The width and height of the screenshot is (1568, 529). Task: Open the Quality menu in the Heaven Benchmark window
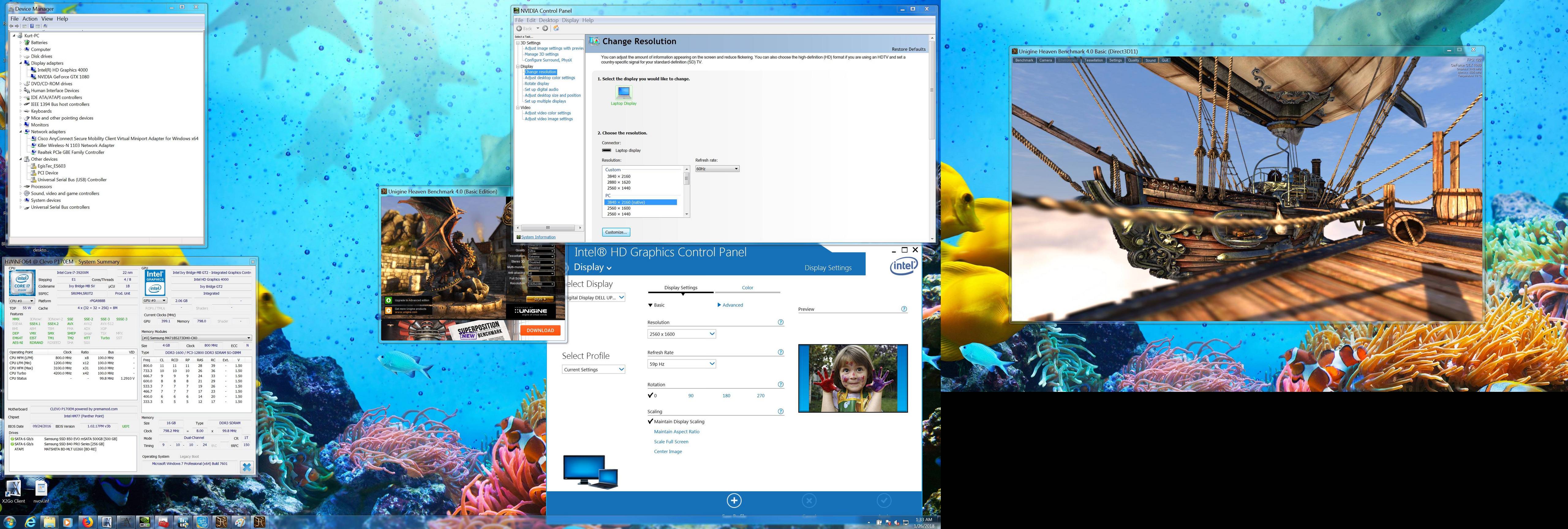[1133, 60]
